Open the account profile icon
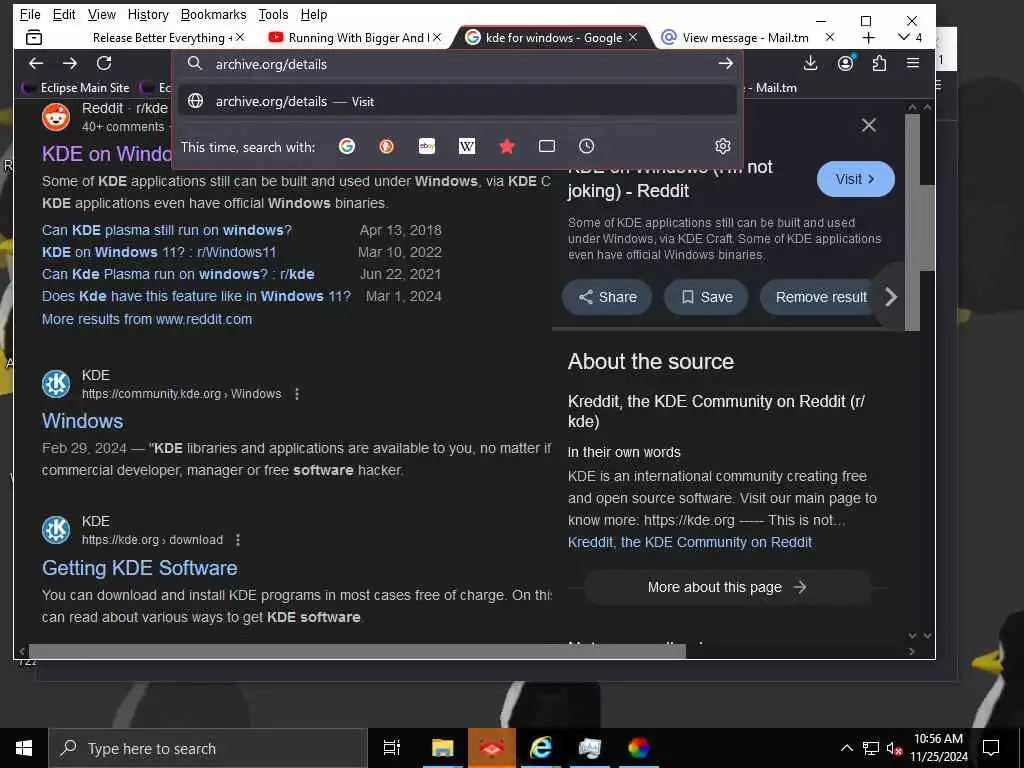The height and width of the screenshot is (768, 1024). pyautogui.click(x=846, y=63)
